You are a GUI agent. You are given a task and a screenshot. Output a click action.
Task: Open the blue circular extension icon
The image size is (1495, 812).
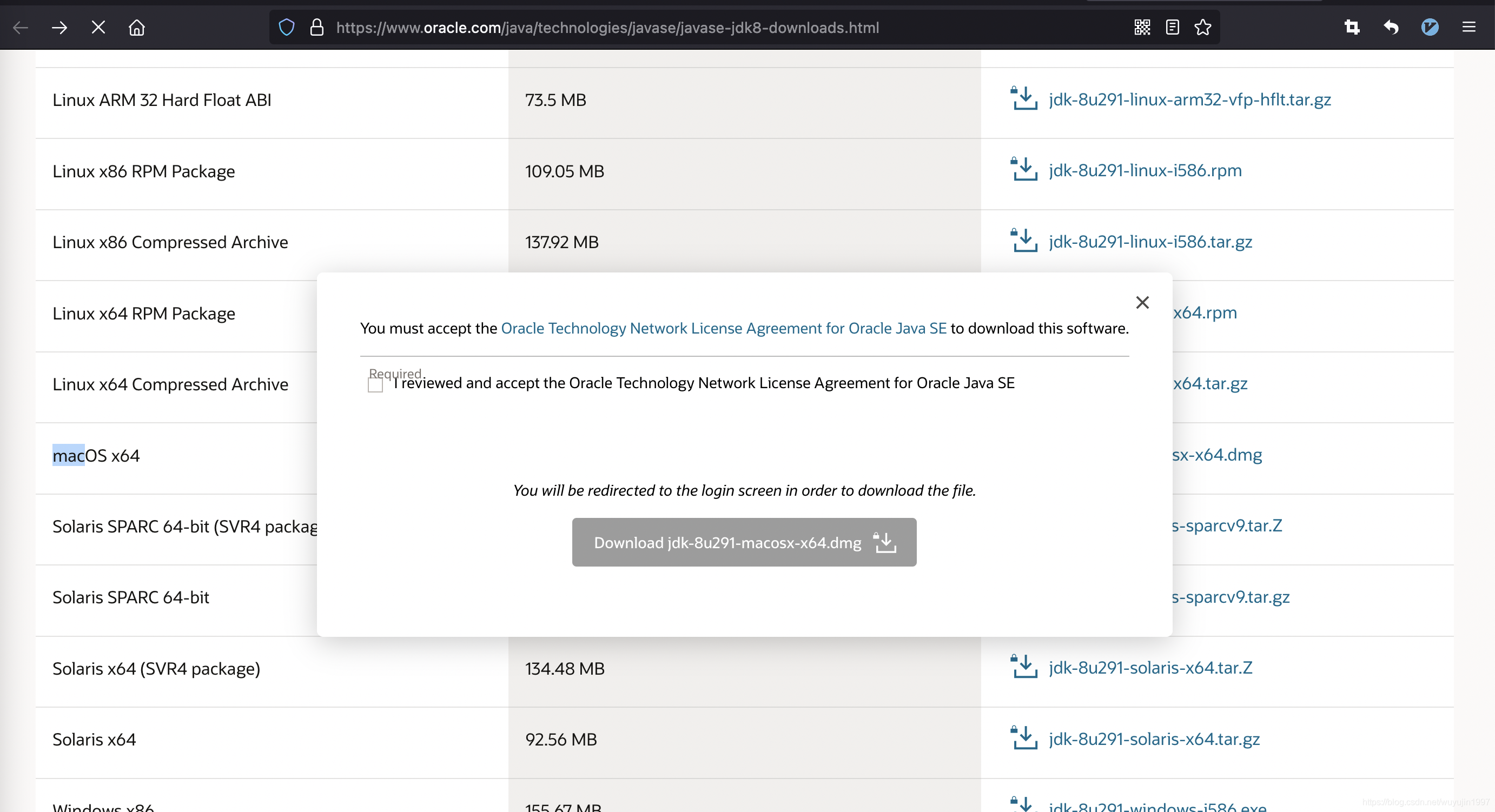coord(1430,27)
